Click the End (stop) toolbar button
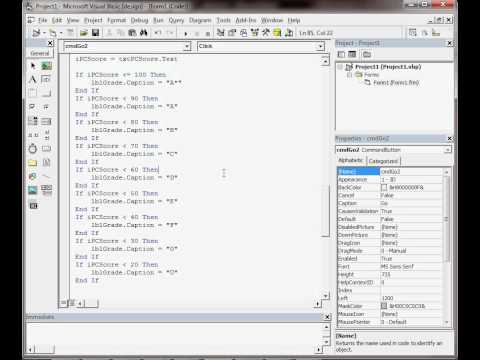Viewport: 480px width, 360px height. (208, 33)
